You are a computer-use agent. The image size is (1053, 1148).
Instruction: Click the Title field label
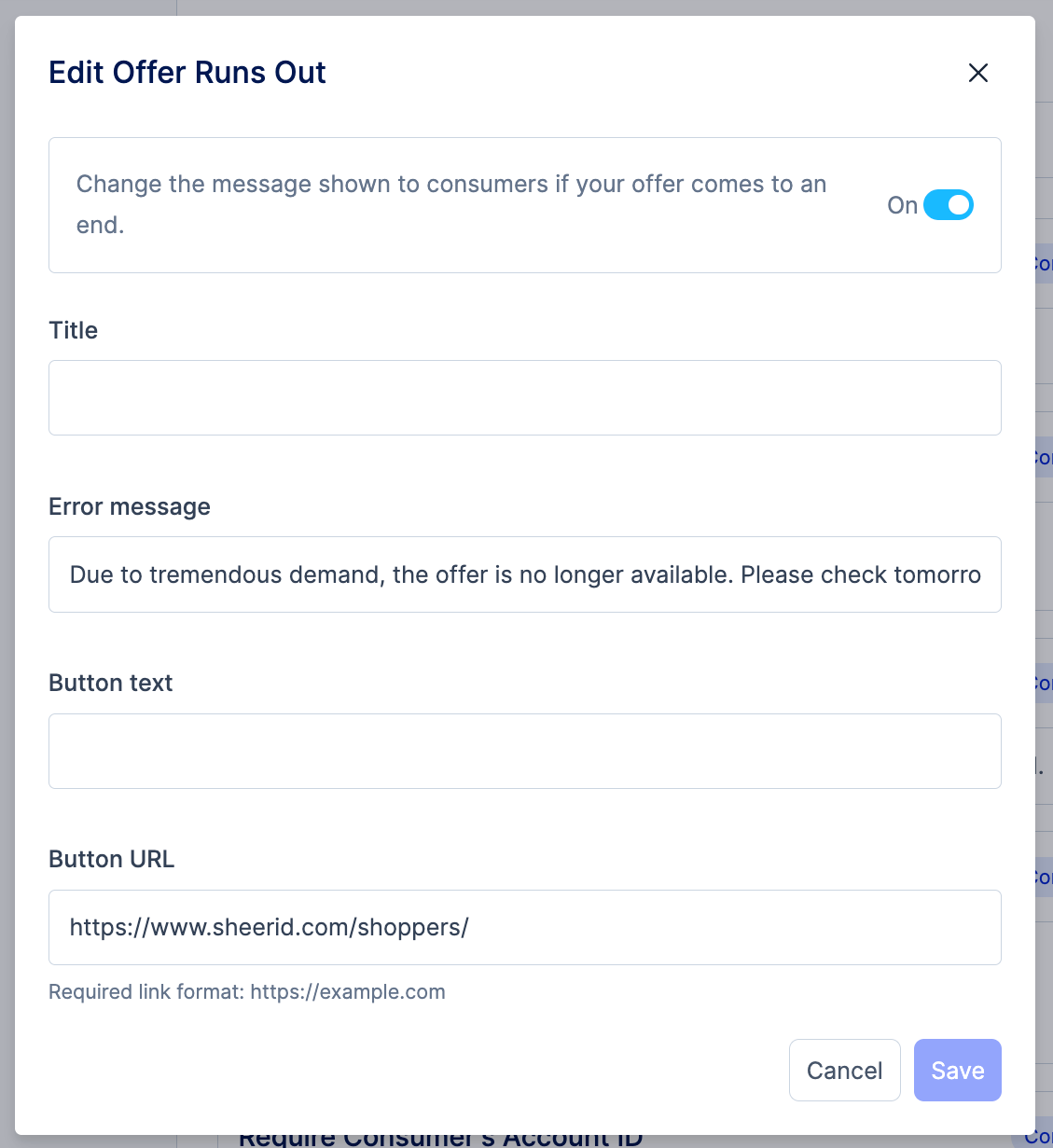coord(73,330)
